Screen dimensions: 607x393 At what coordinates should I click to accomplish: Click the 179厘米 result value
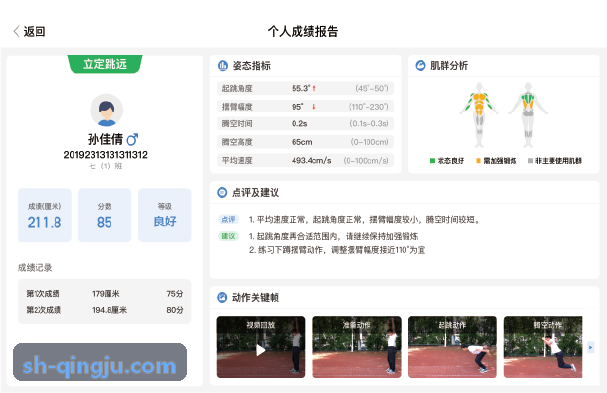[106, 294]
